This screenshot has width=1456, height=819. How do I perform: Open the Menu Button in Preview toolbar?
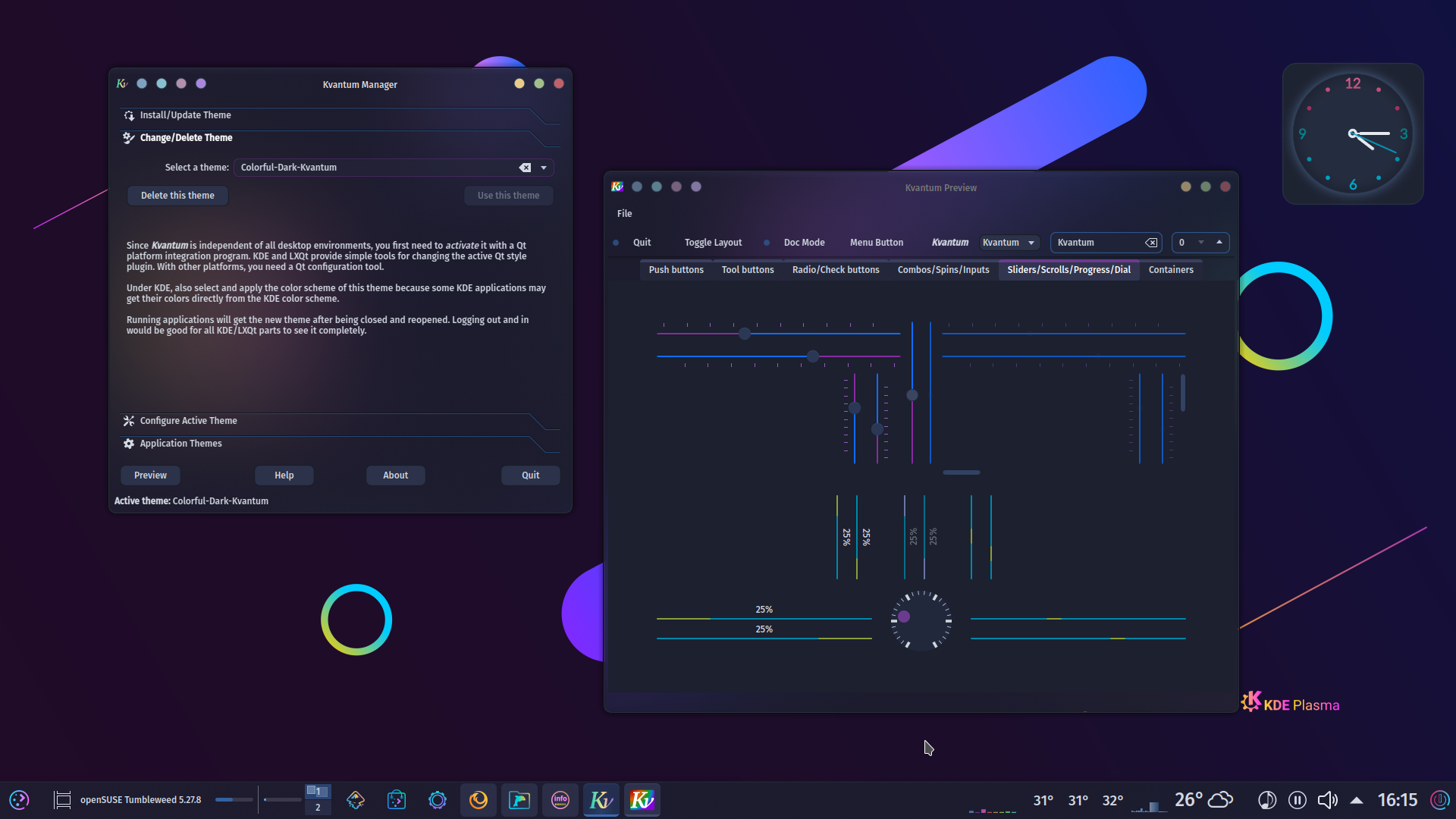pyautogui.click(x=877, y=243)
